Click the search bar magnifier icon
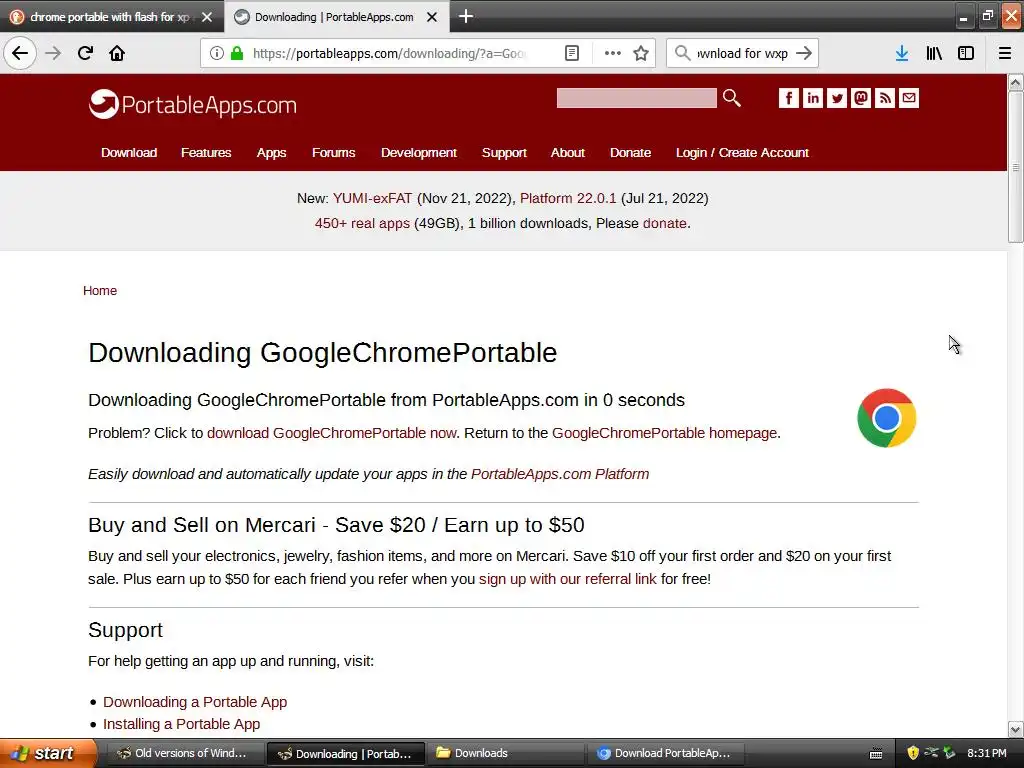The height and width of the screenshot is (768, 1024). [x=682, y=53]
